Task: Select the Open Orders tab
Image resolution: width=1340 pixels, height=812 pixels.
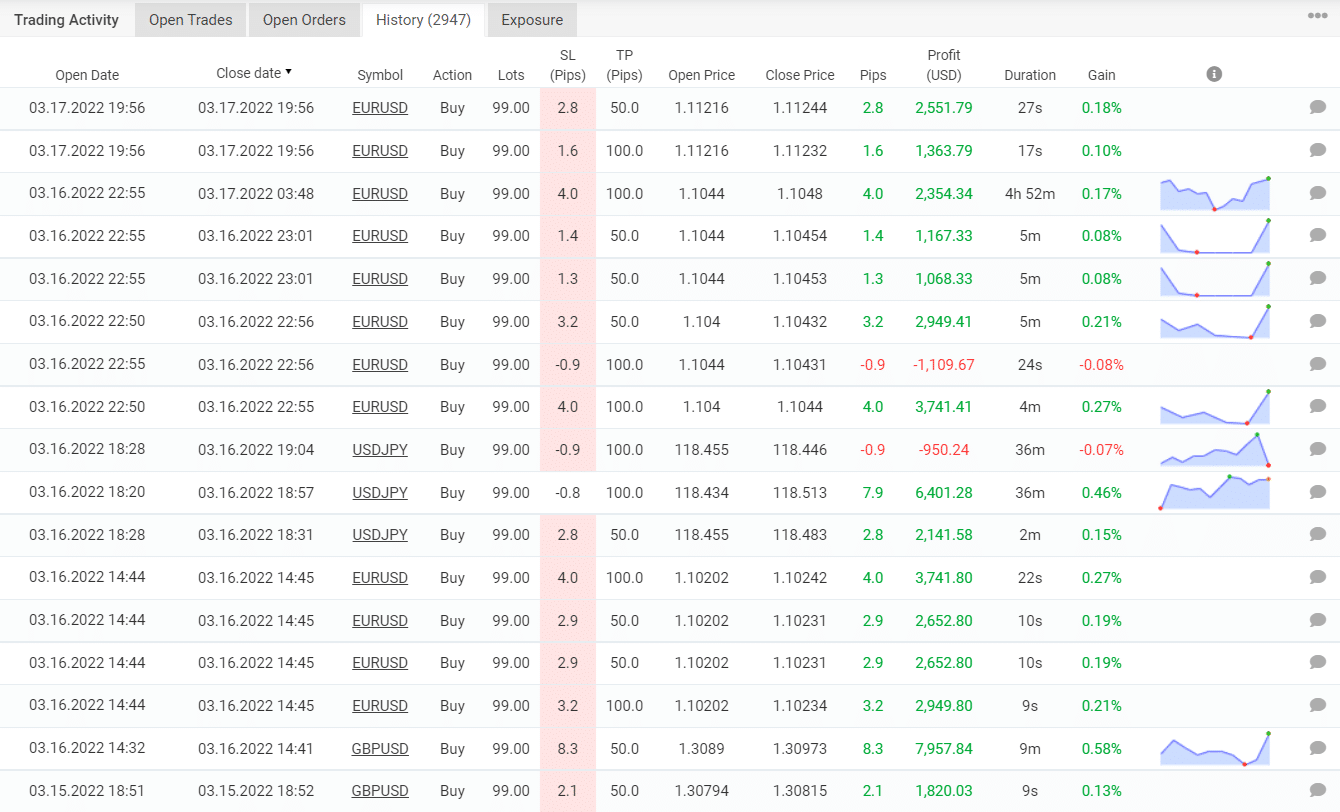Action: 303,19
